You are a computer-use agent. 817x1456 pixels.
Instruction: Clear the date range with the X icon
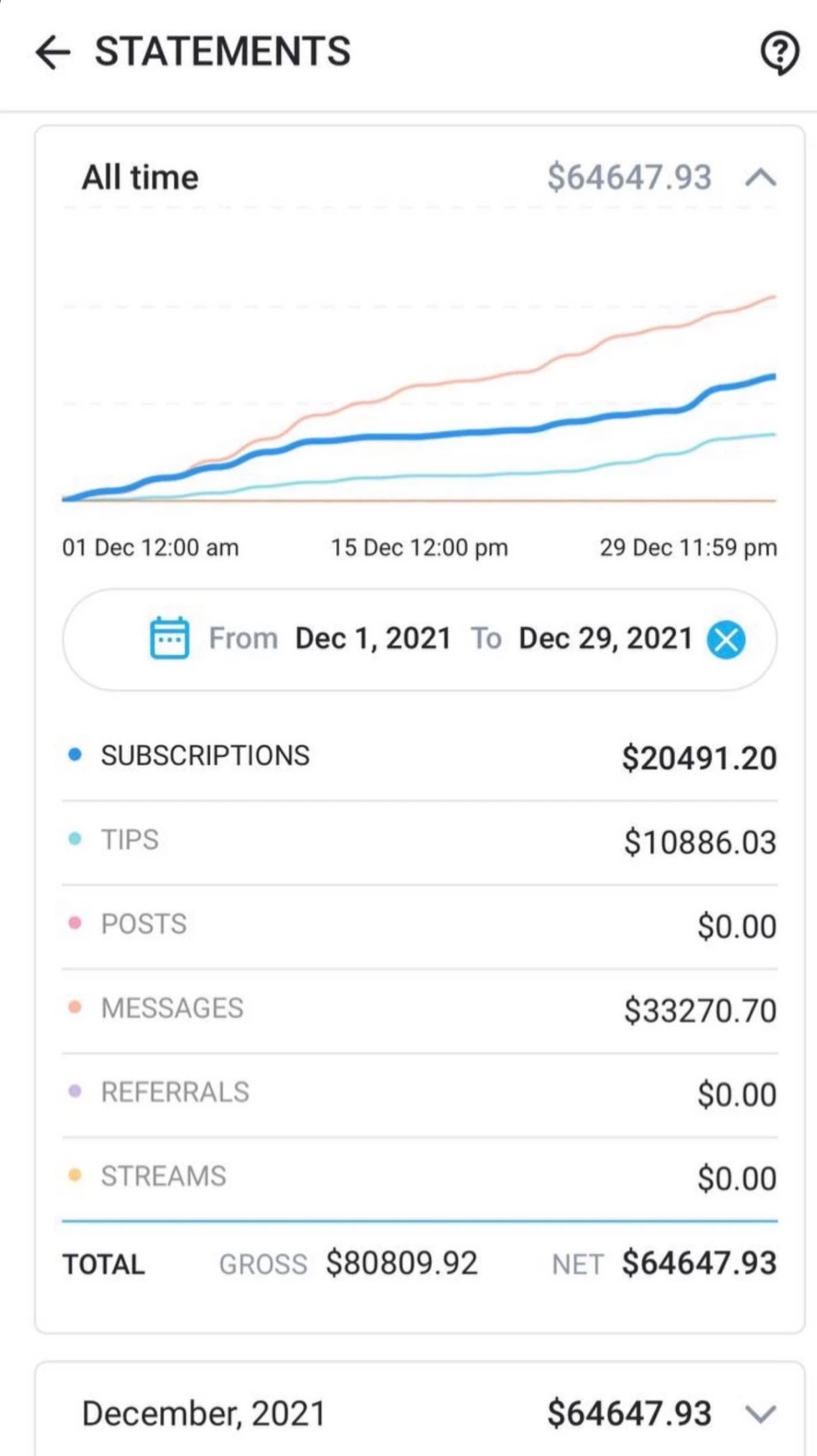pos(726,639)
